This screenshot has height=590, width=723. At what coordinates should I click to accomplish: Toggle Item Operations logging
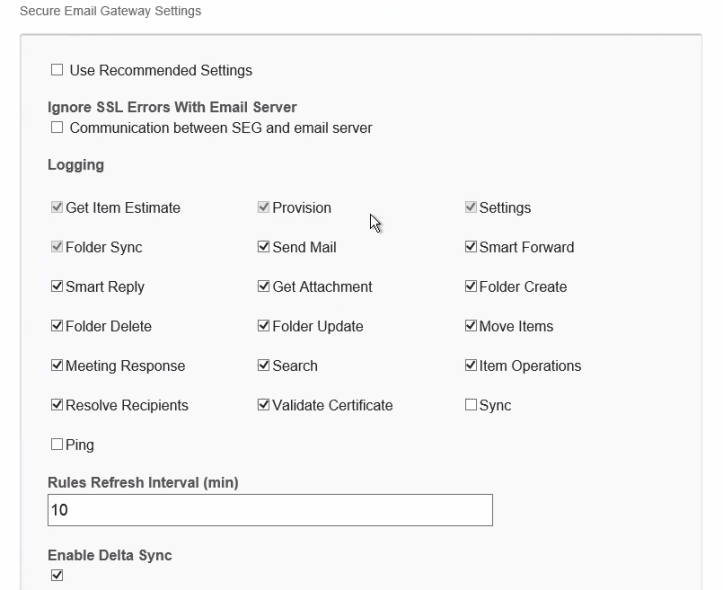point(472,366)
